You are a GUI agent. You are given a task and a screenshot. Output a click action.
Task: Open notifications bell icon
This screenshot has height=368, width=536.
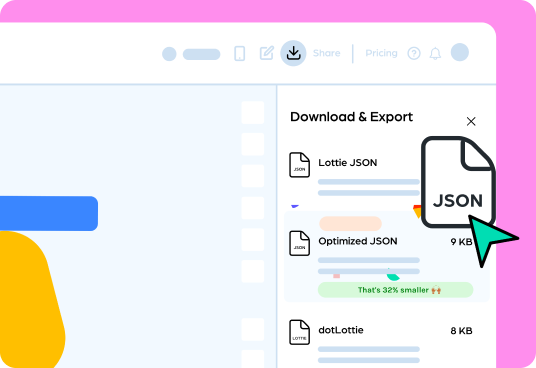click(435, 54)
